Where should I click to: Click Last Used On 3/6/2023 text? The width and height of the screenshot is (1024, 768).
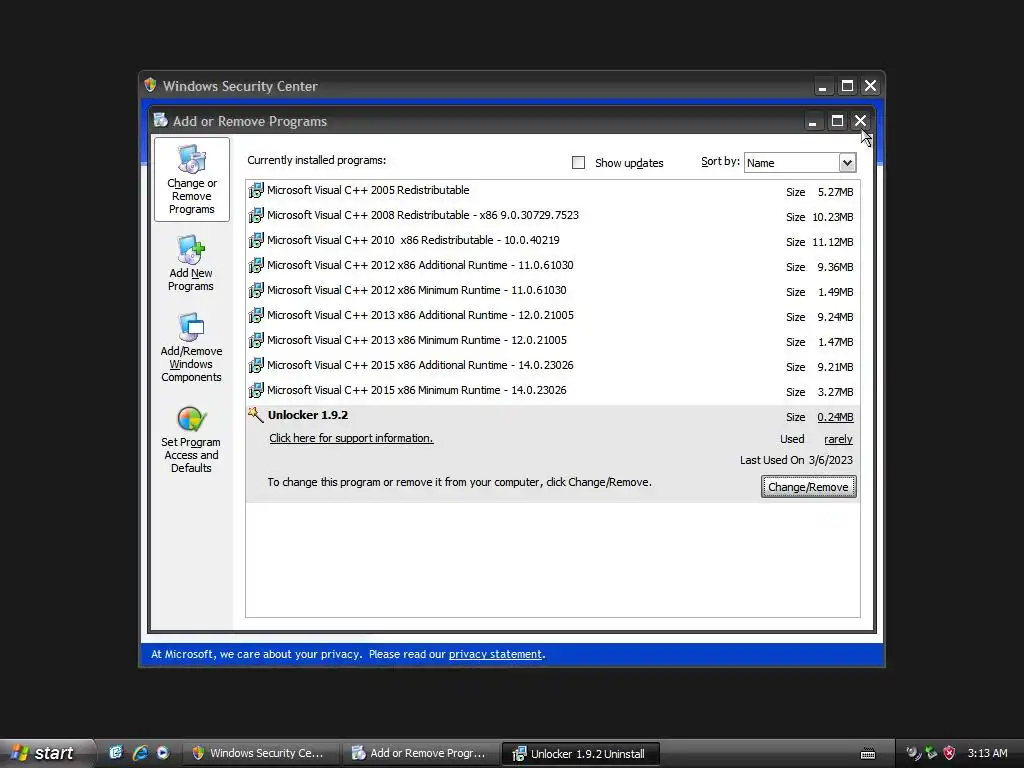click(x=796, y=460)
